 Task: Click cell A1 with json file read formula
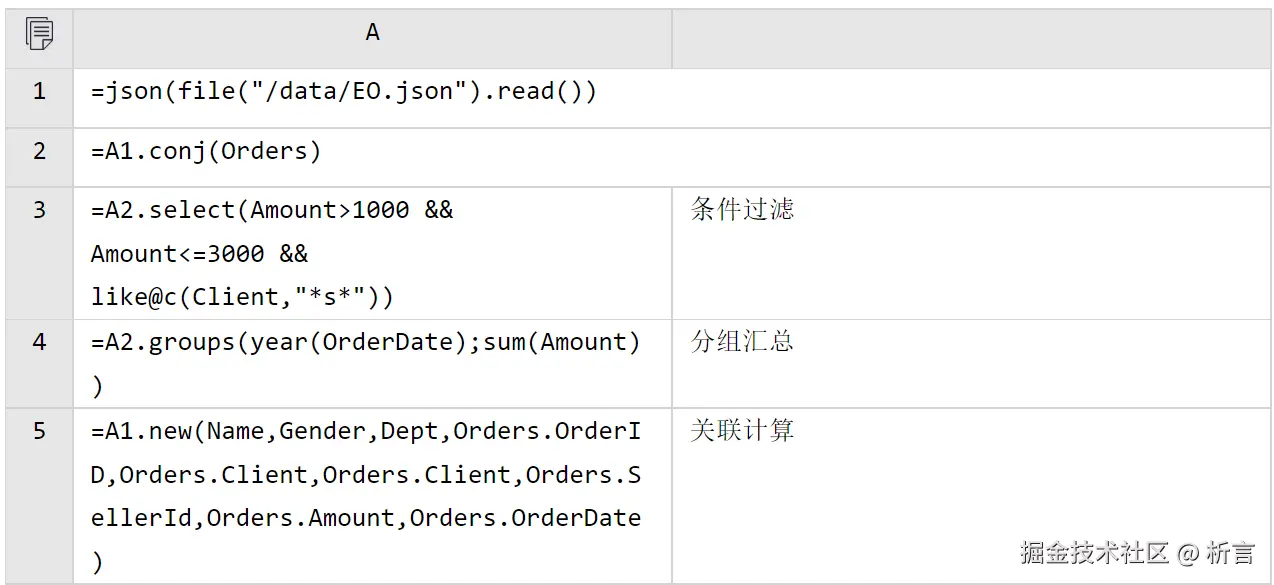343,92
